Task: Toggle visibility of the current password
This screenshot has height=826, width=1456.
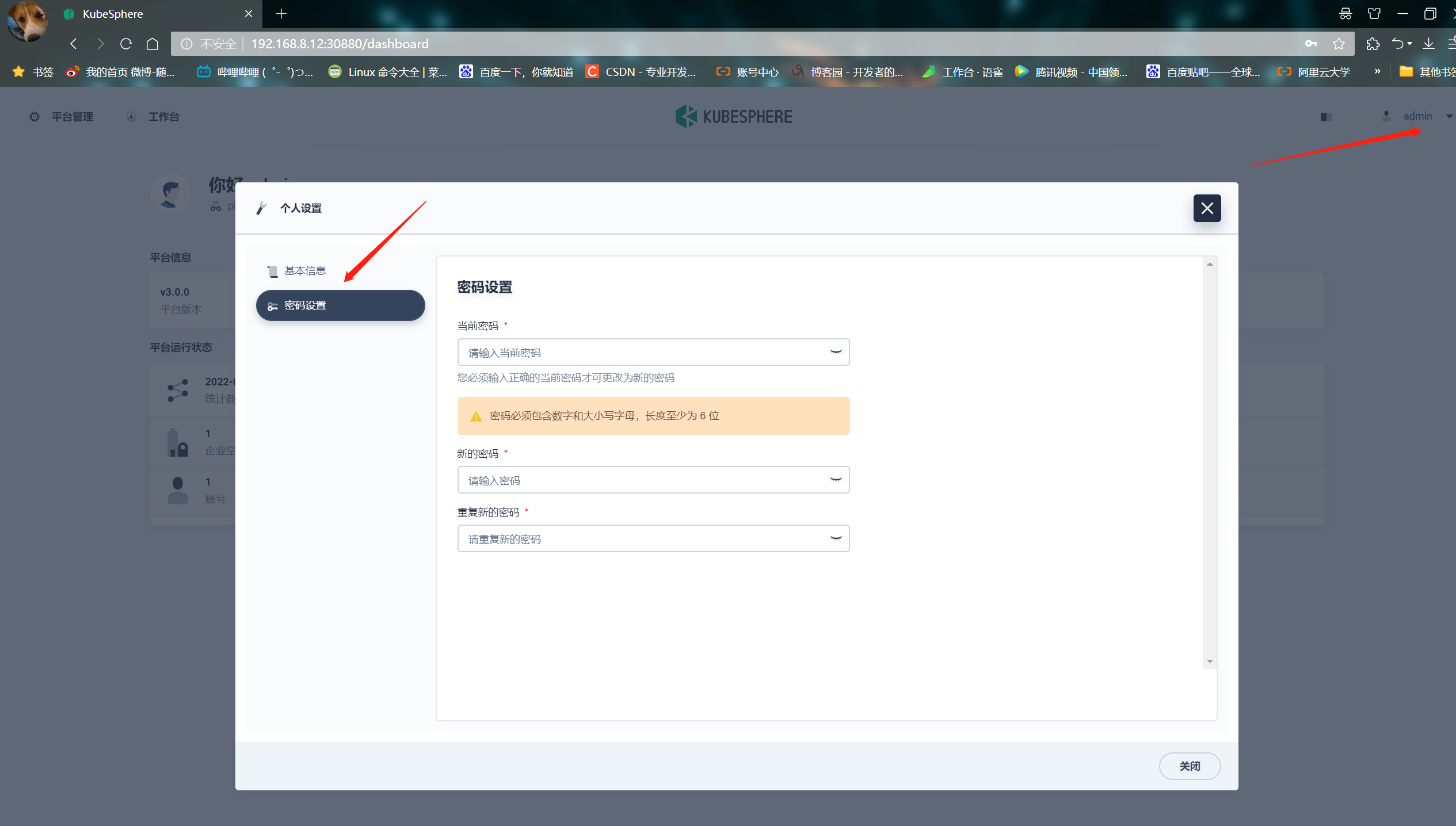Action: (836, 352)
